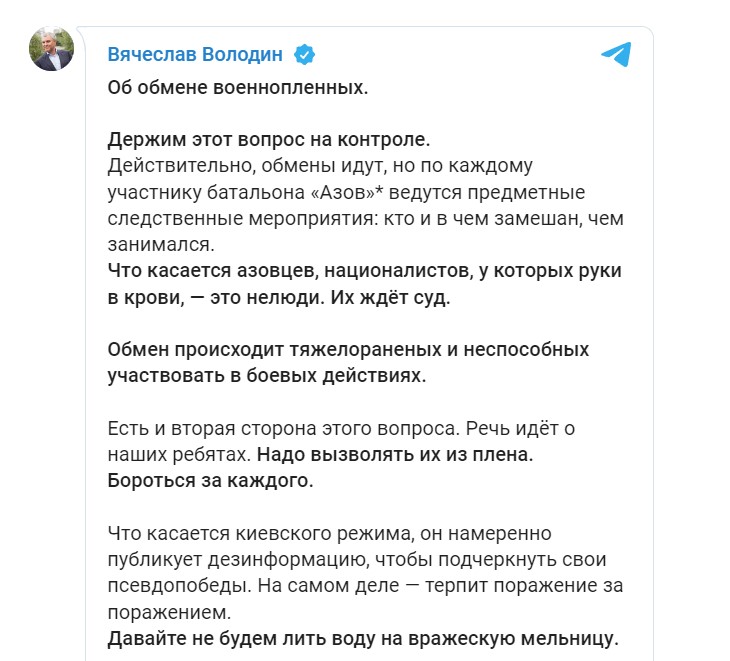Click bold text "Бороться за каждого."
This screenshot has height=661, width=730.
(x=210, y=480)
